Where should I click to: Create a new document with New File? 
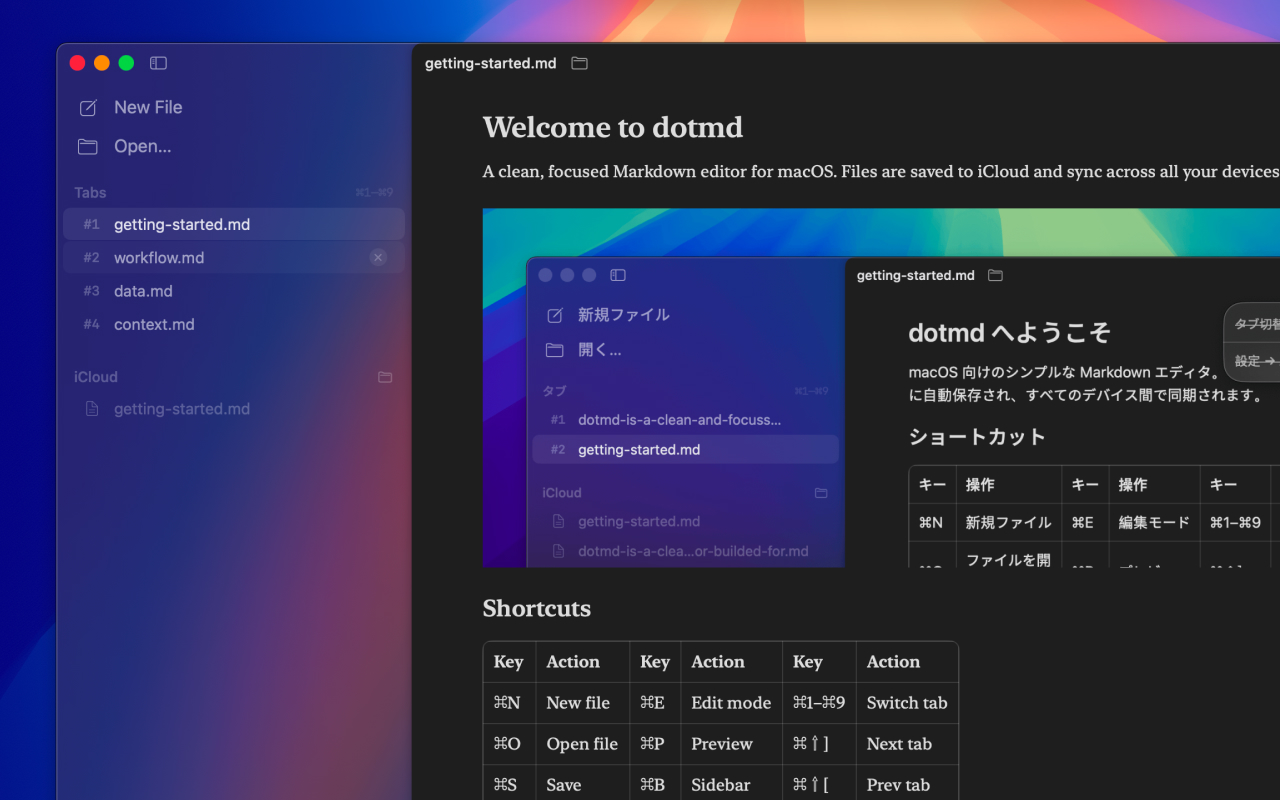point(148,107)
